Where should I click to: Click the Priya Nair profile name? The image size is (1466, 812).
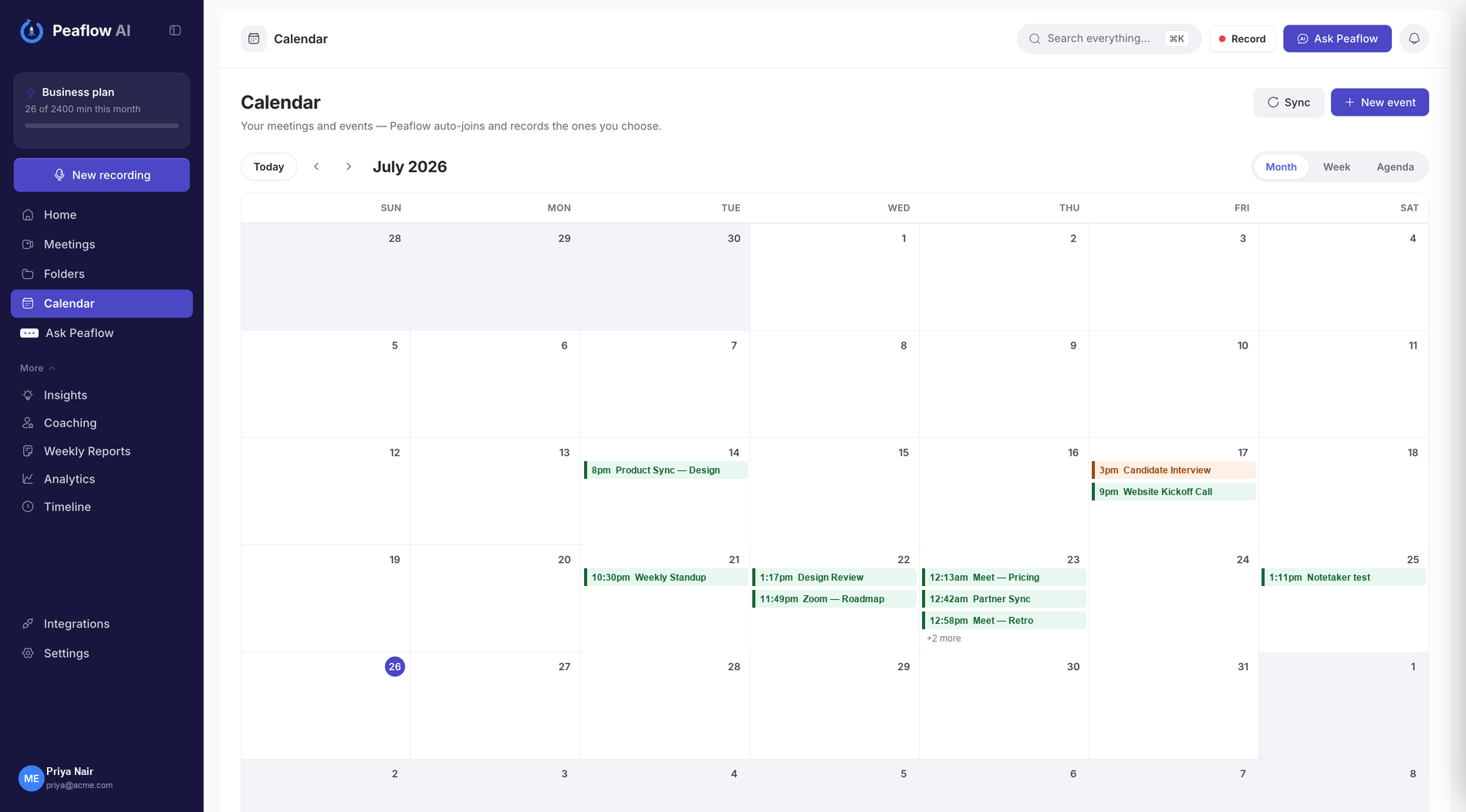[69, 772]
